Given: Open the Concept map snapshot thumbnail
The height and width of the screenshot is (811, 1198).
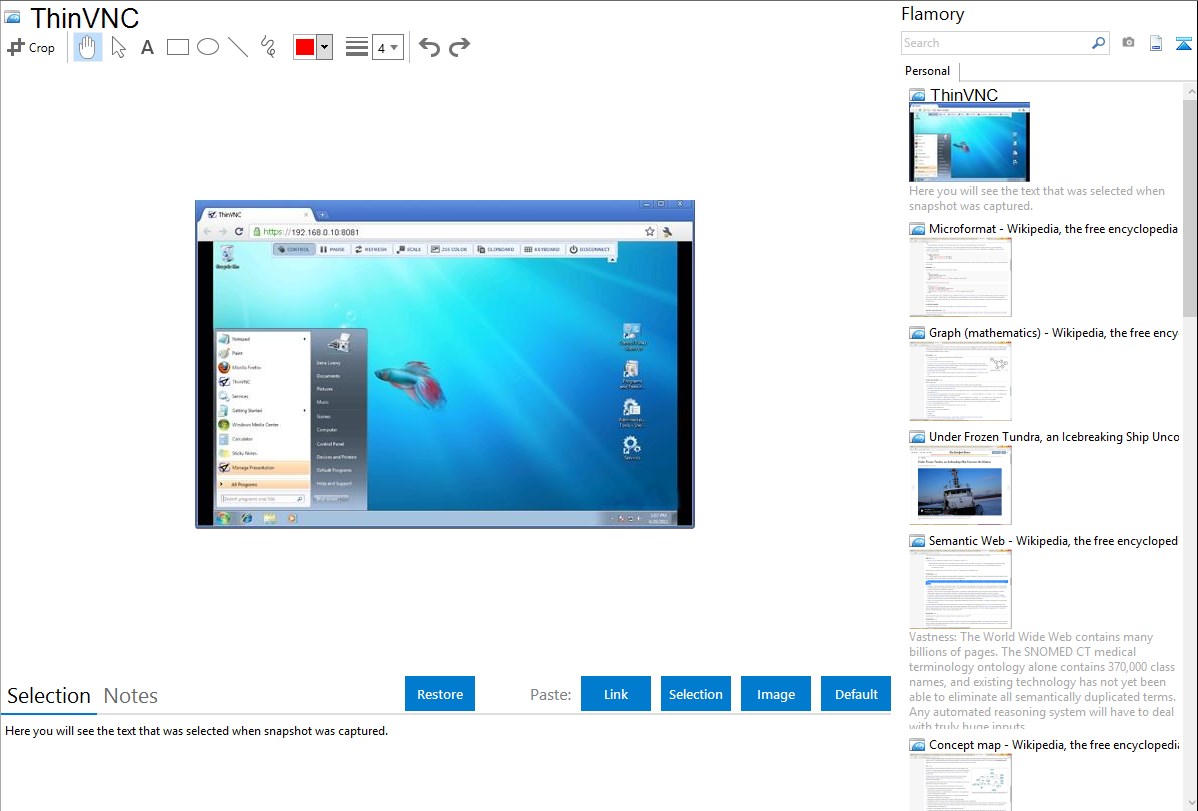Looking at the screenshot, I should (960, 782).
